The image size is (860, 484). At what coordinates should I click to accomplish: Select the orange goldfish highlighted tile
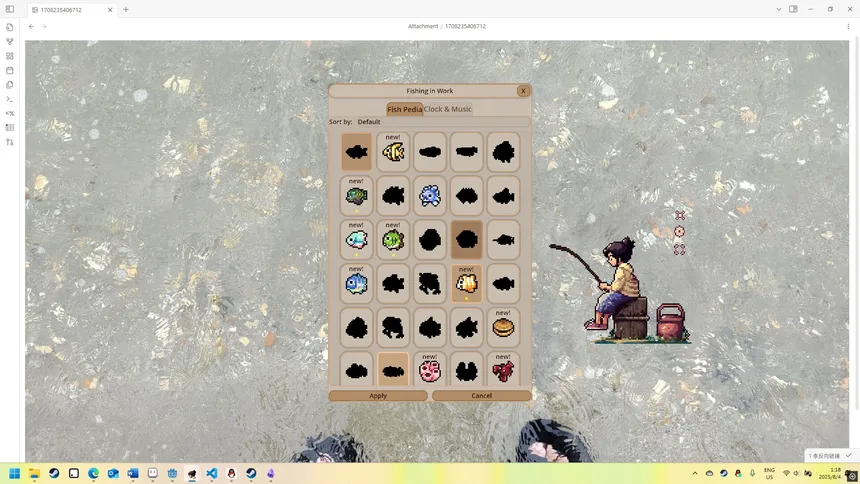coord(466,284)
